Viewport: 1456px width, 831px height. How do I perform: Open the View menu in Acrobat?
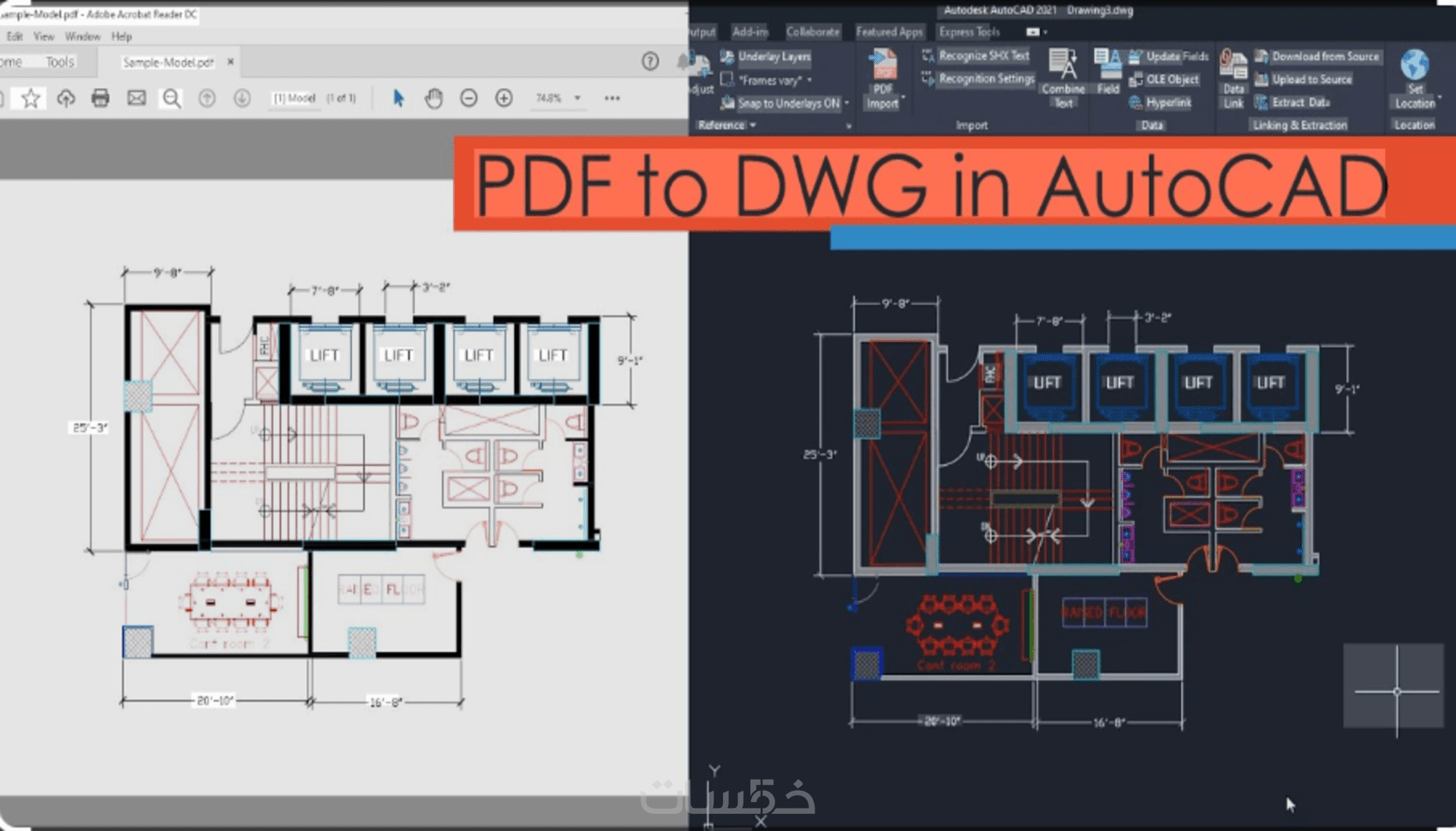pos(44,37)
